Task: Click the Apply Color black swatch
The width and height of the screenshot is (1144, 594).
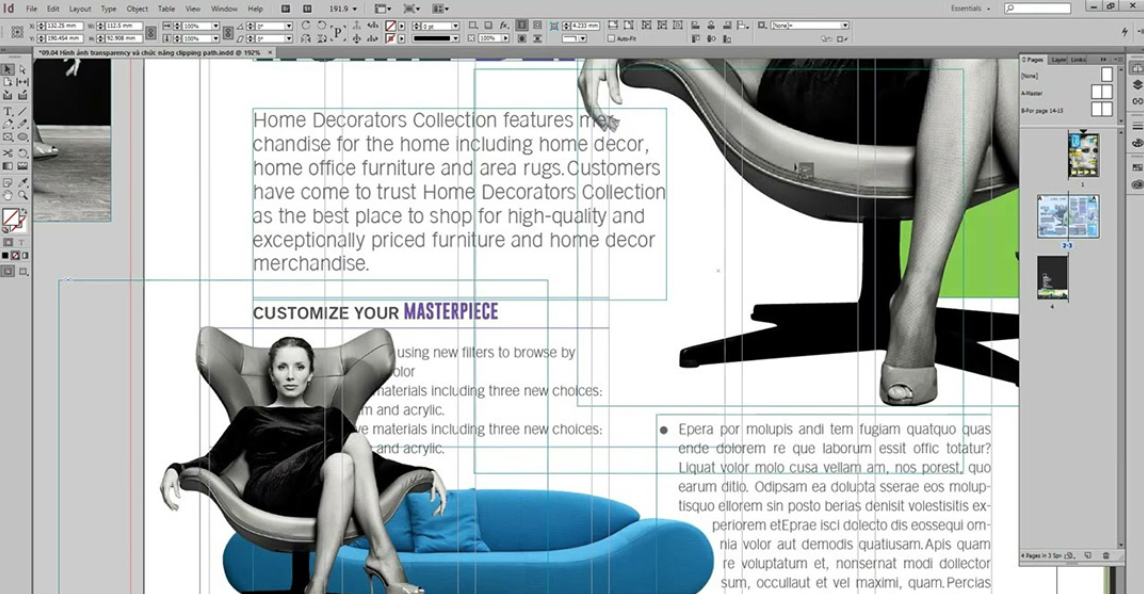Action: [5, 255]
